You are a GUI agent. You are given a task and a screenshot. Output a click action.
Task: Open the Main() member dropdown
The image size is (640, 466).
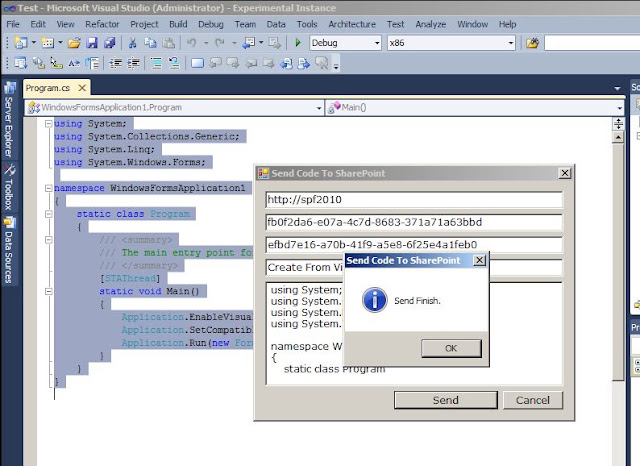(475, 108)
